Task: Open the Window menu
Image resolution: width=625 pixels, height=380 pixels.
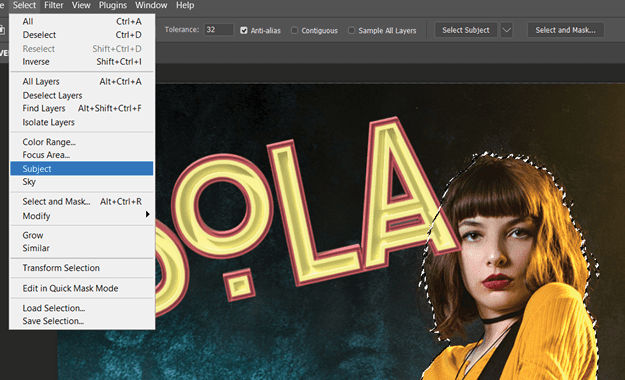Action: click(x=151, y=6)
